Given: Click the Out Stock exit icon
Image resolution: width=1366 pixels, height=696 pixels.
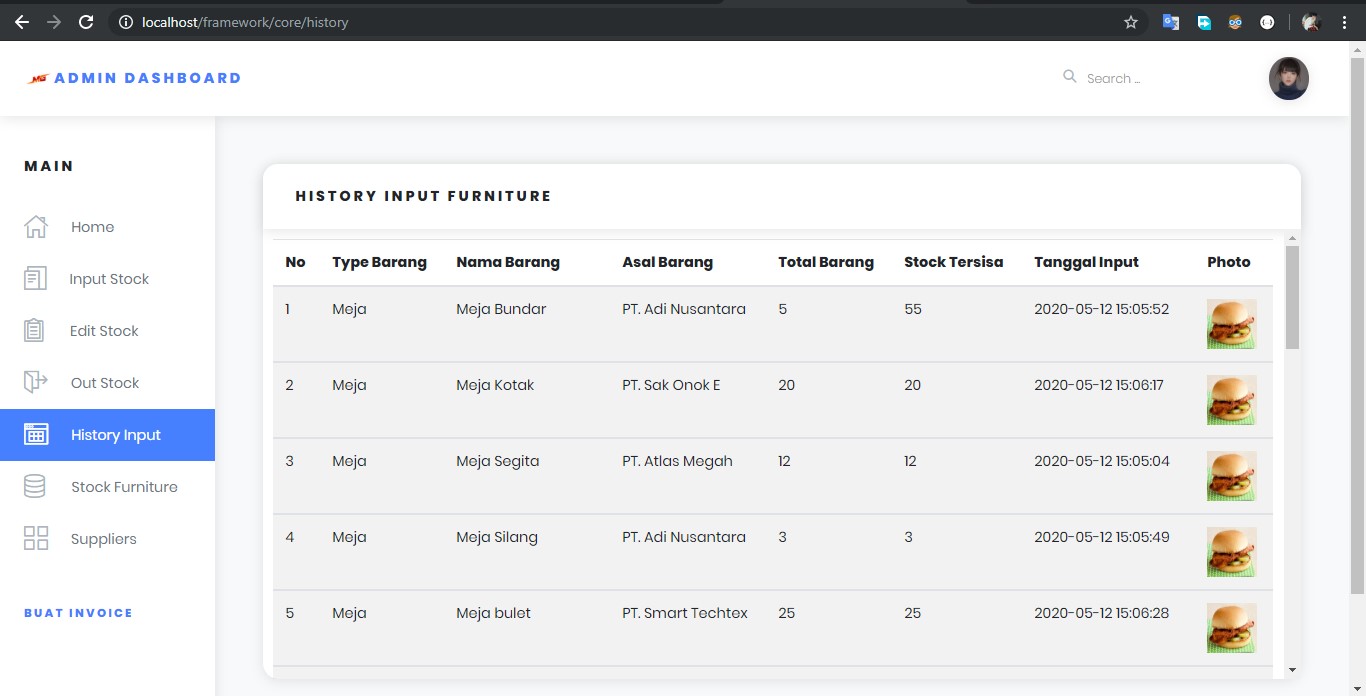Looking at the screenshot, I should click(35, 383).
